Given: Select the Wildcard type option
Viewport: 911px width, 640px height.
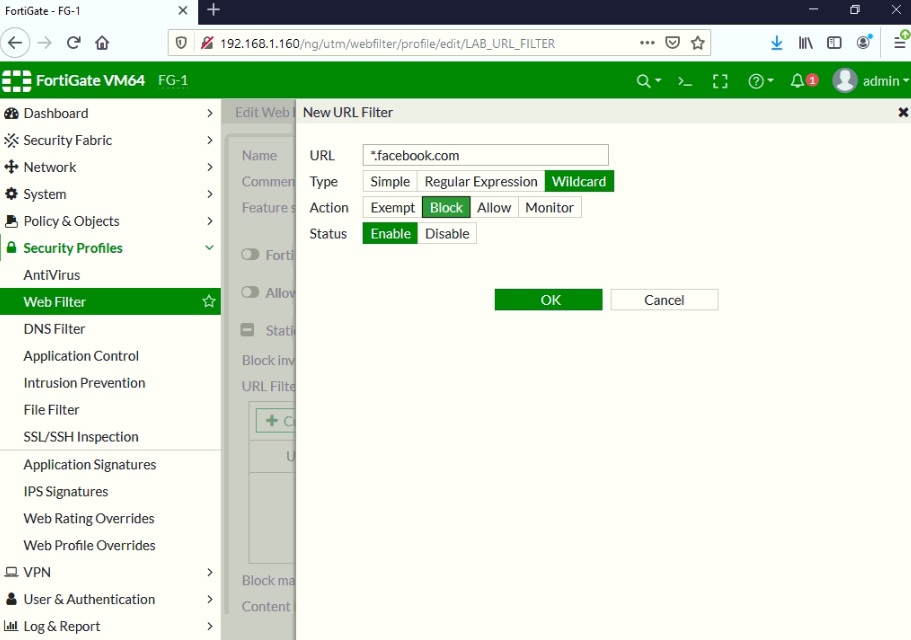Looking at the screenshot, I should point(579,181).
